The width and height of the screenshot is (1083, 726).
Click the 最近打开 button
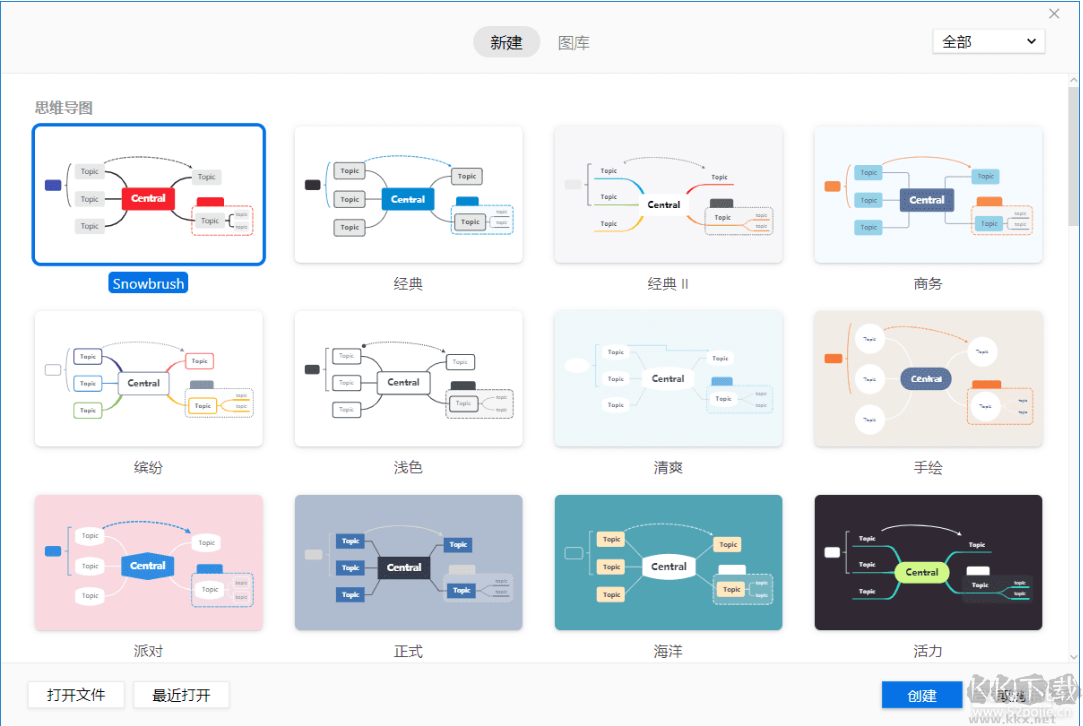coord(181,694)
